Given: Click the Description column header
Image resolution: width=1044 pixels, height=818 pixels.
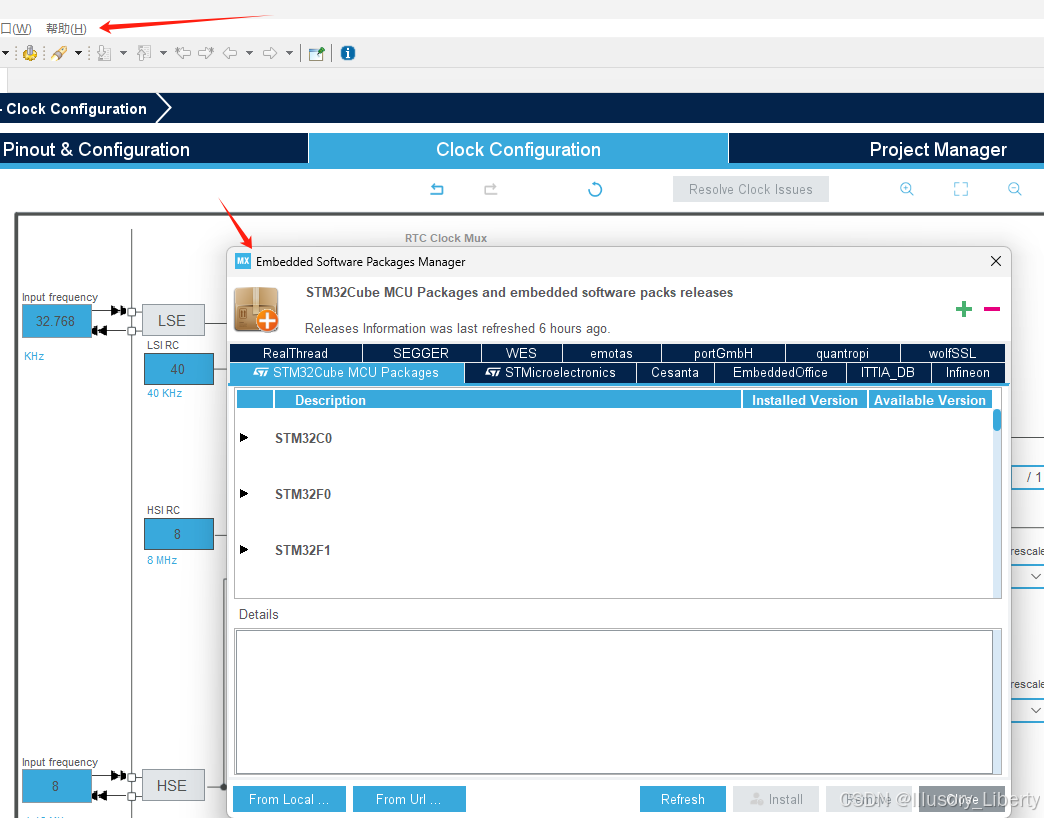Looking at the screenshot, I should pyautogui.click(x=508, y=400).
